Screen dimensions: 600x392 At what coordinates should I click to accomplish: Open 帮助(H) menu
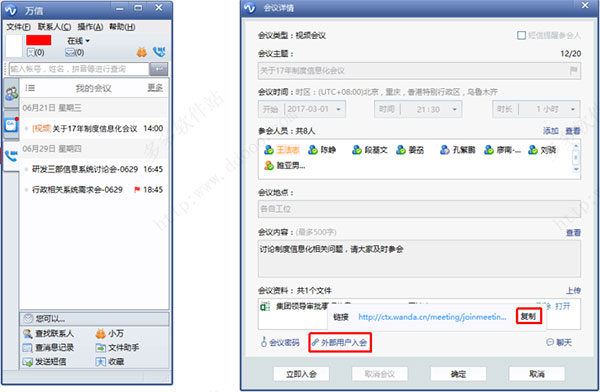pyautogui.click(x=122, y=27)
